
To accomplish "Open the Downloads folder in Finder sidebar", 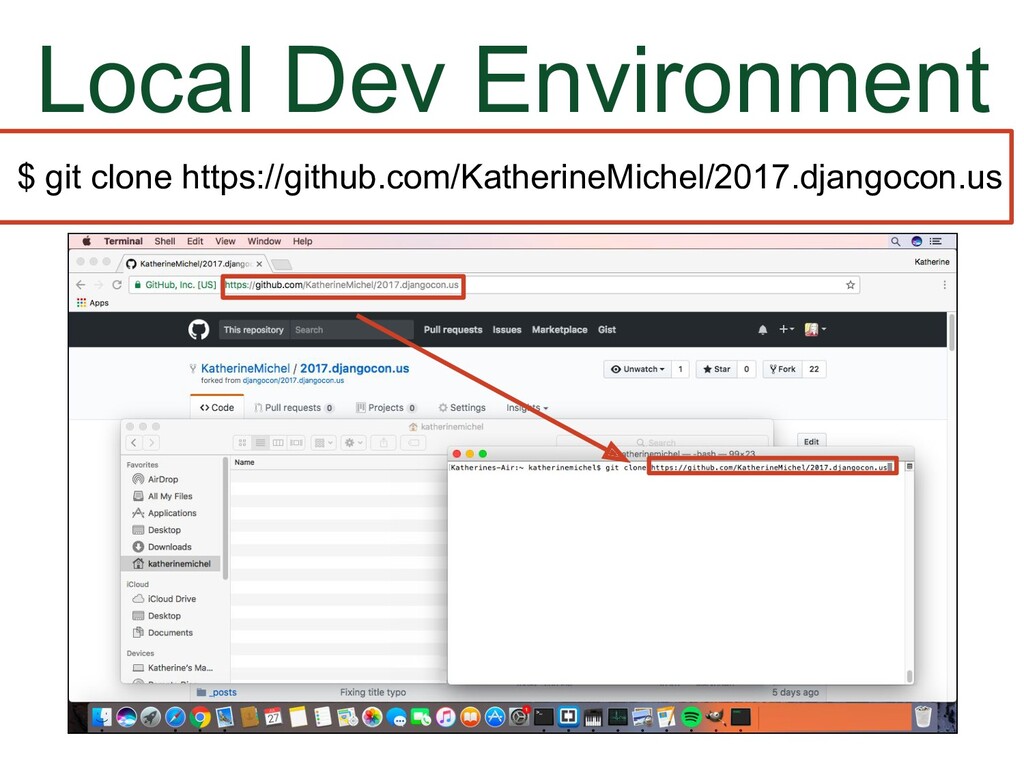I will click(x=169, y=547).
